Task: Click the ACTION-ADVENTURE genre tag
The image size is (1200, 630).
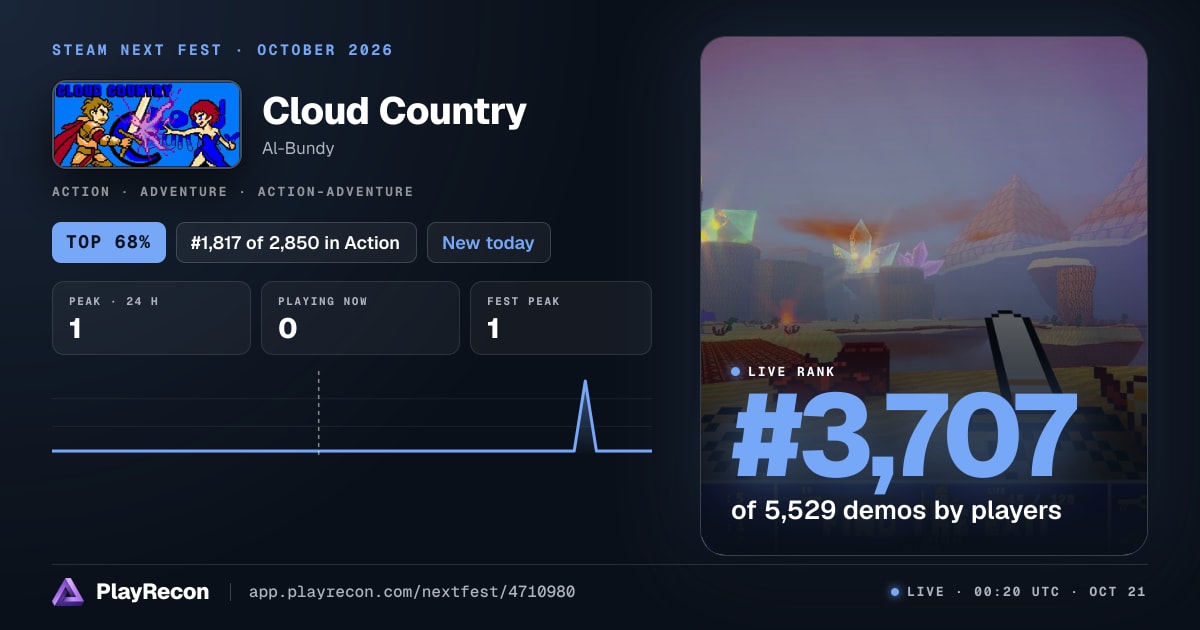Action: click(335, 191)
